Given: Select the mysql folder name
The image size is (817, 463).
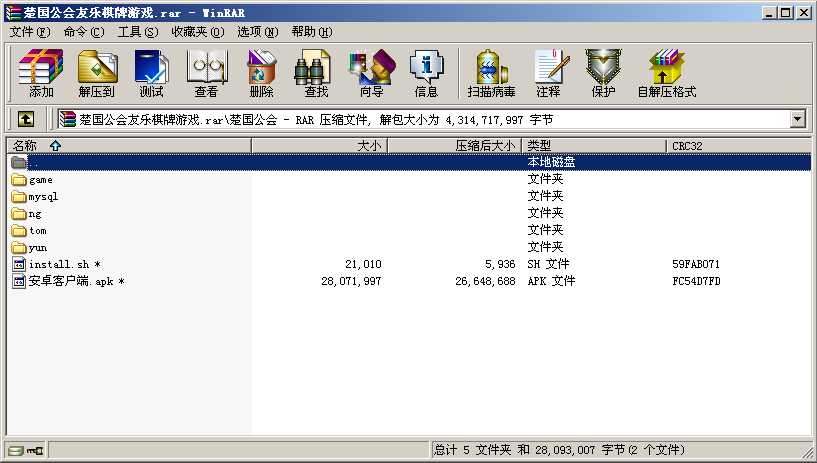Looking at the screenshot, I should coord(43,197).
